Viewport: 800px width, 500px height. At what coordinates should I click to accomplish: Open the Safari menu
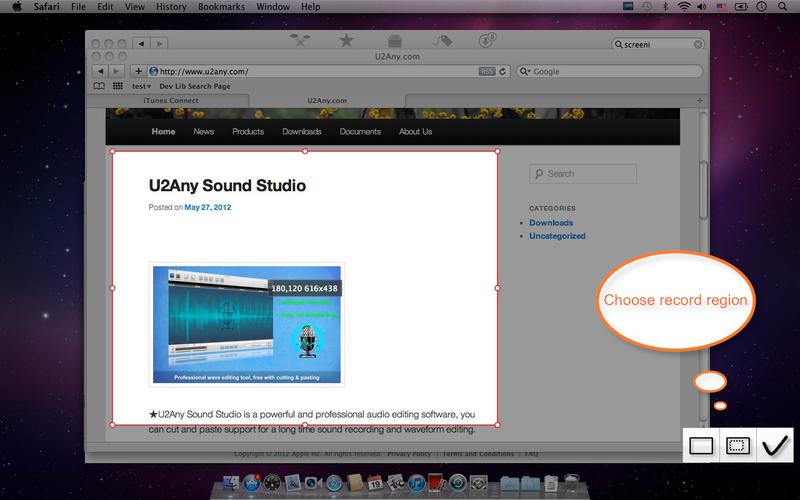tap(46, 7)
